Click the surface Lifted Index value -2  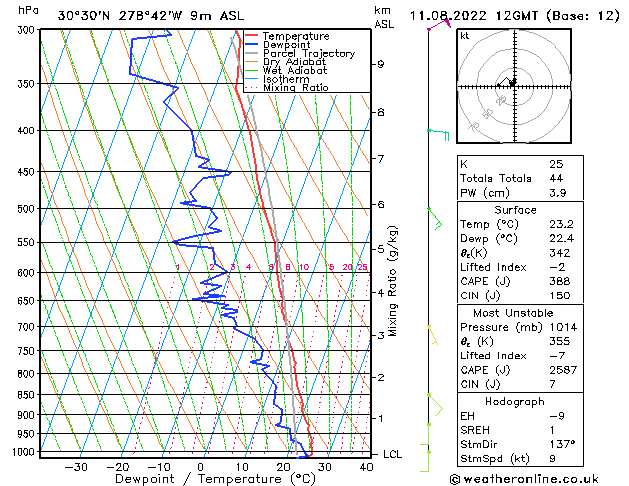[x=557, y=267]
